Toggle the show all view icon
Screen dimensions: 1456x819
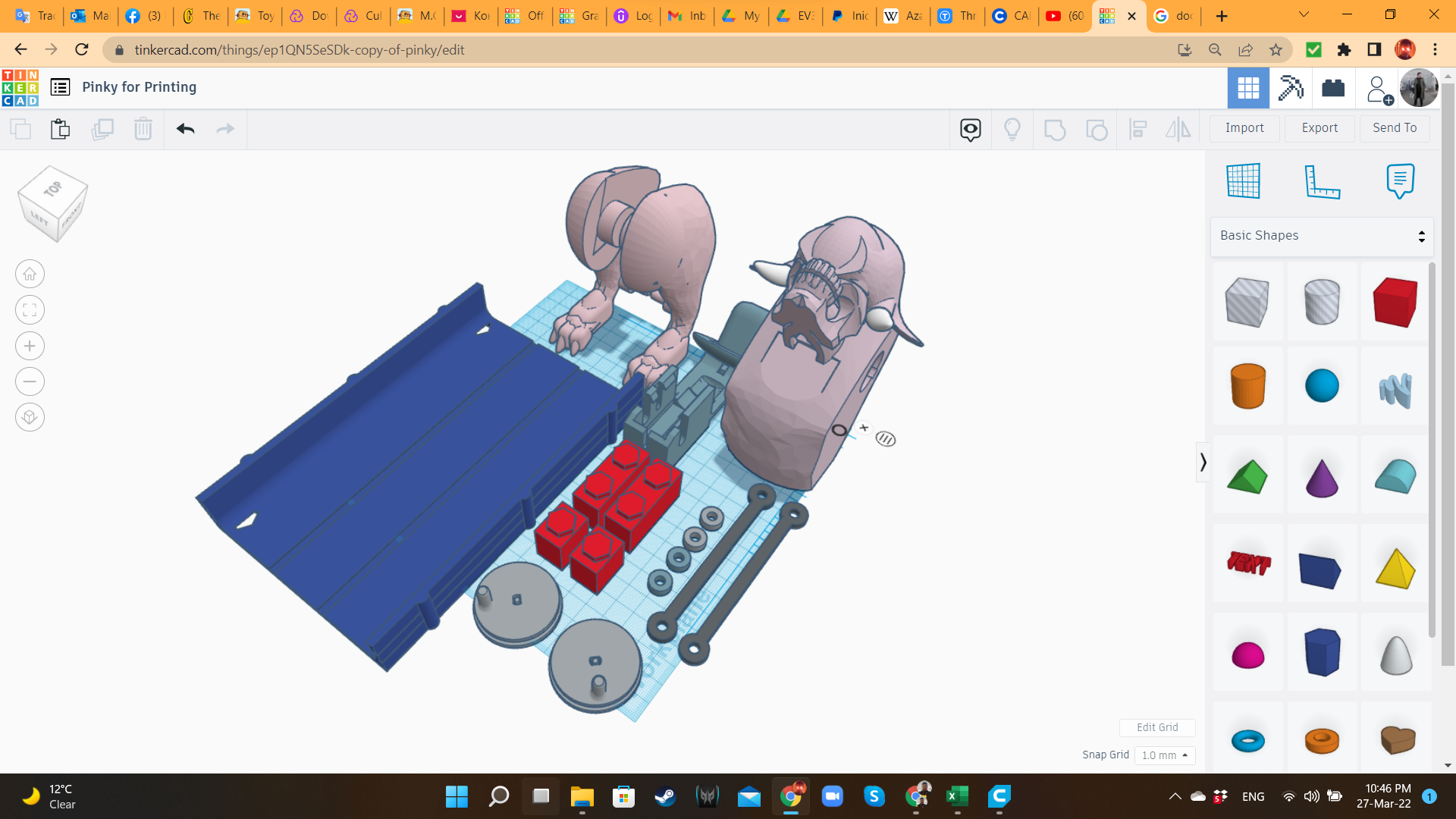coord(971,130)
